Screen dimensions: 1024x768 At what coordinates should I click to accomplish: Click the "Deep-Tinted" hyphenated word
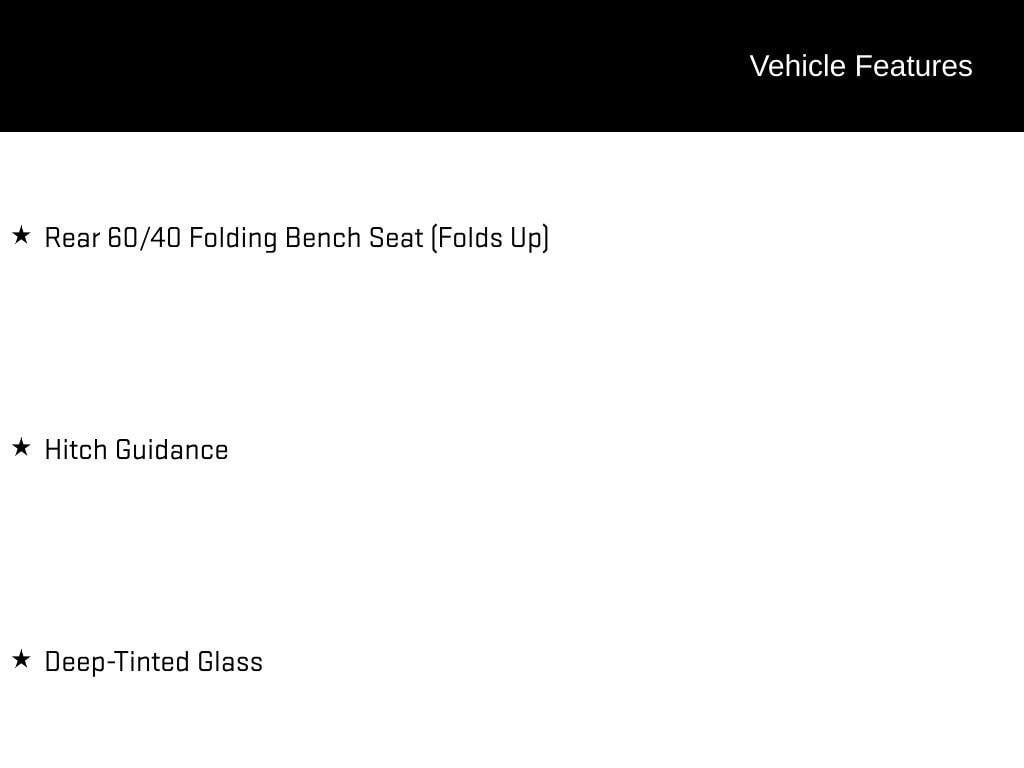coord(117,662)
